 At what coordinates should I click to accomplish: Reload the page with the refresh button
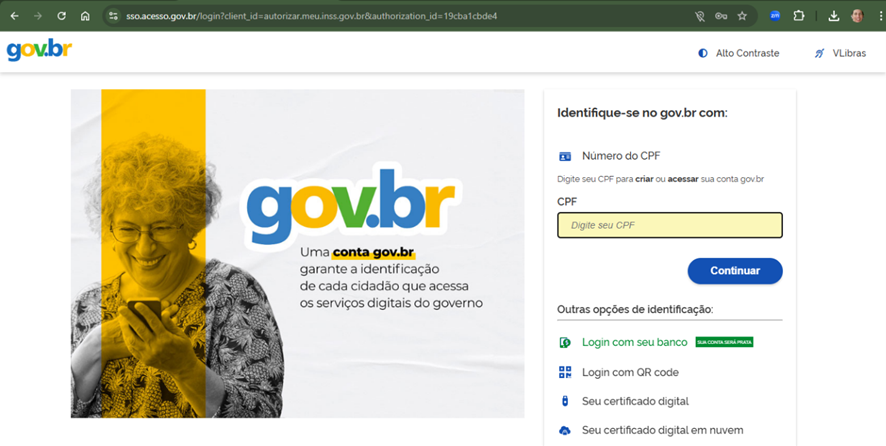click(61, 16)
